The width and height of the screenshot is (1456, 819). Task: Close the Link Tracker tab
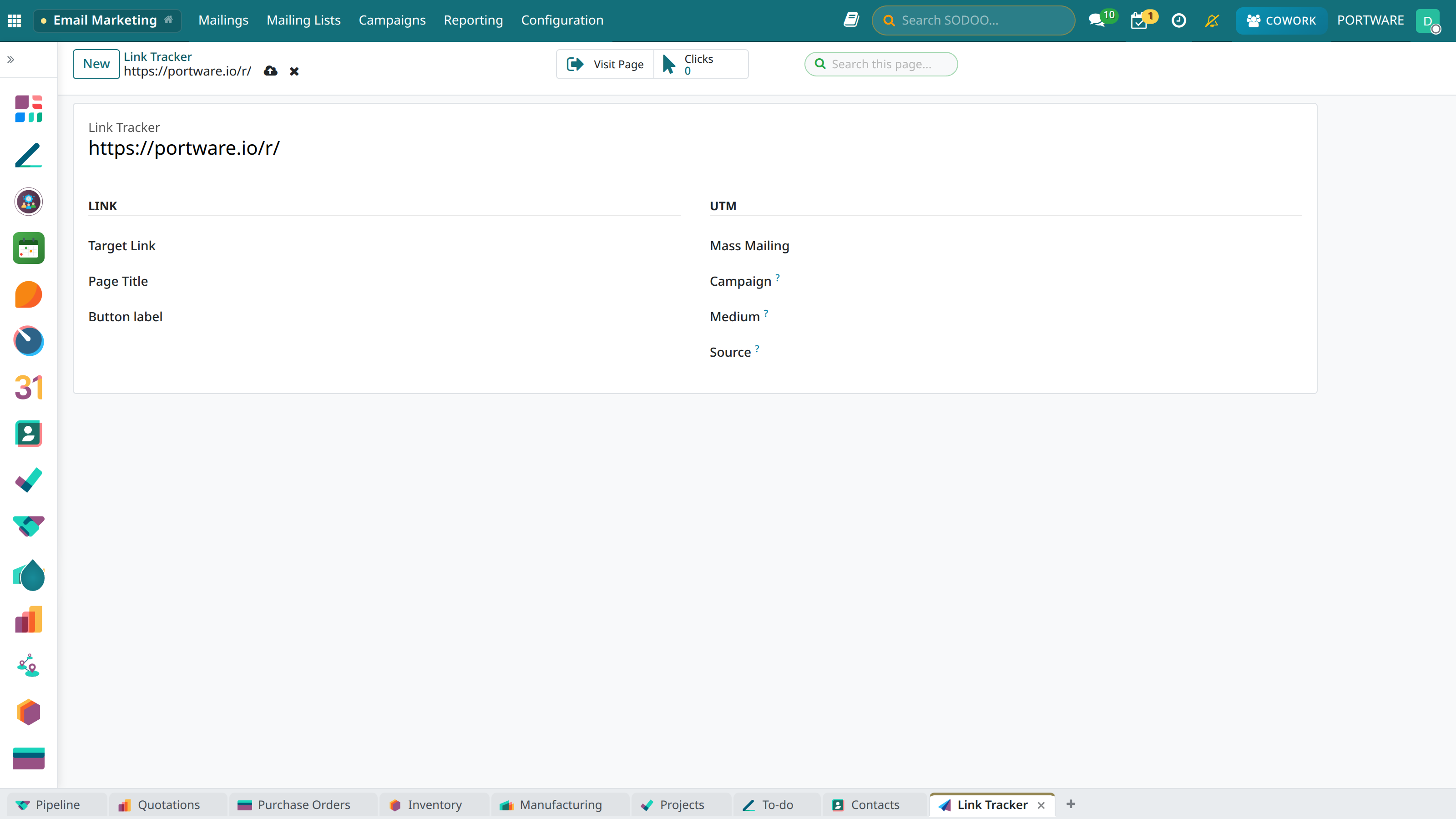pyautogui.click(x=1041, y=805)
